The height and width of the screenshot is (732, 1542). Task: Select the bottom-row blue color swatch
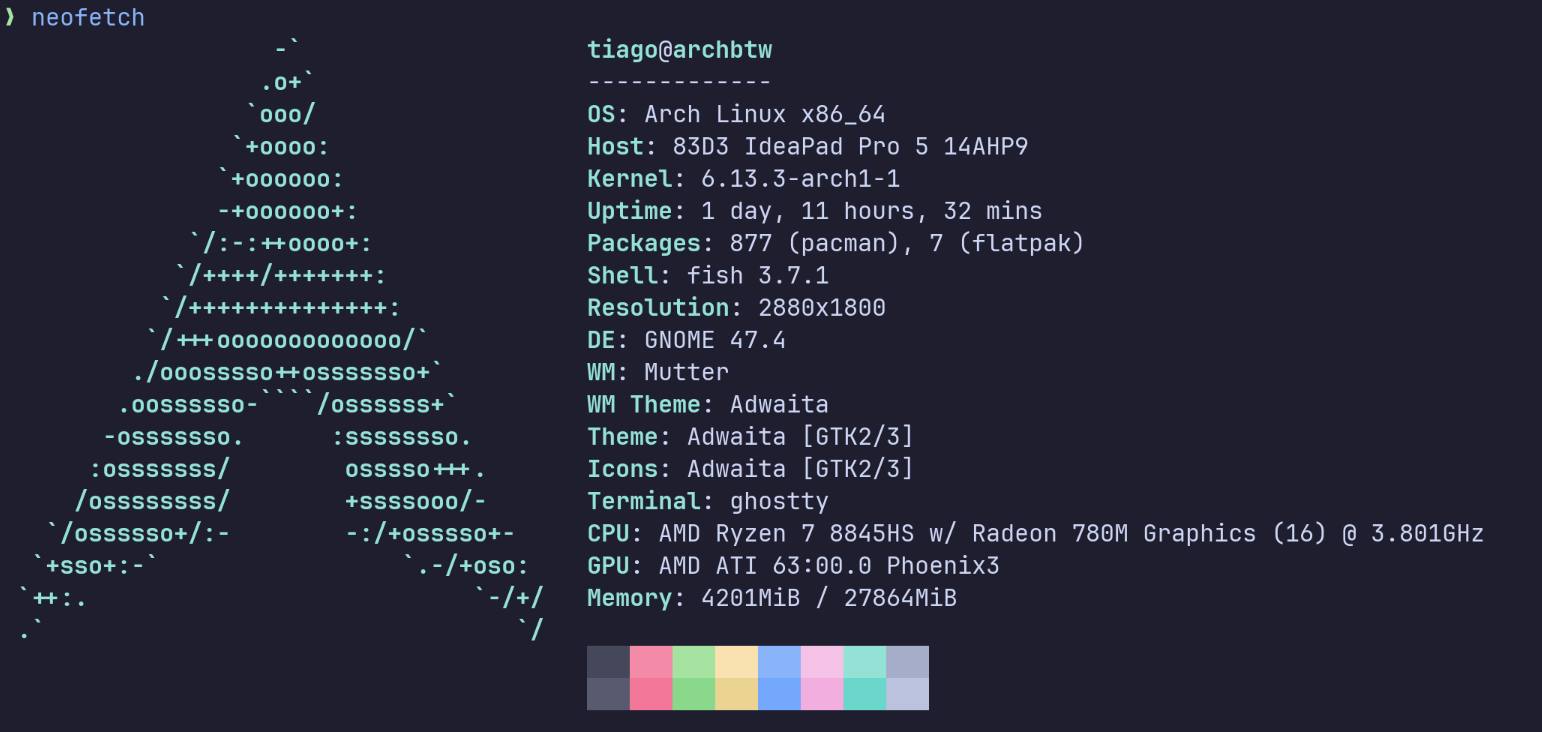pos(779,694)
